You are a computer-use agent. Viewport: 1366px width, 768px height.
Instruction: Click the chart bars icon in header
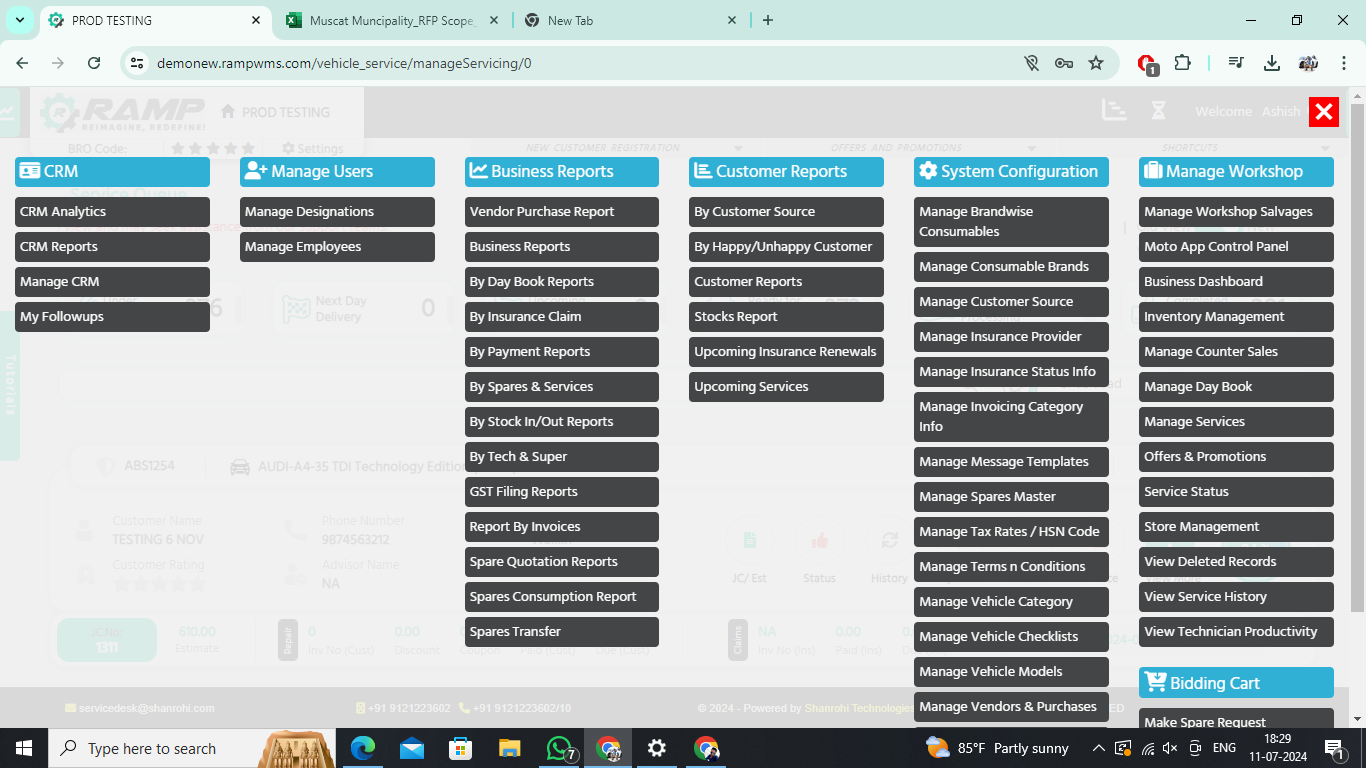coord(1114,111)
